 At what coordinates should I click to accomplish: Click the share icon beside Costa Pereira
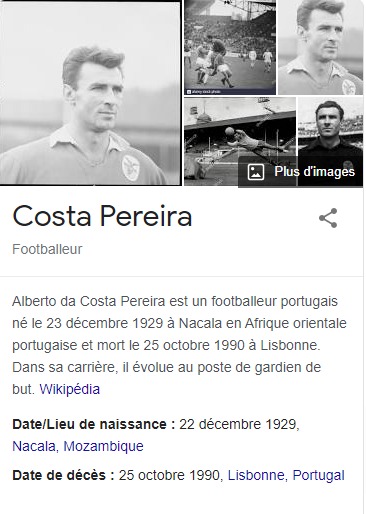(x=328, y=218)
